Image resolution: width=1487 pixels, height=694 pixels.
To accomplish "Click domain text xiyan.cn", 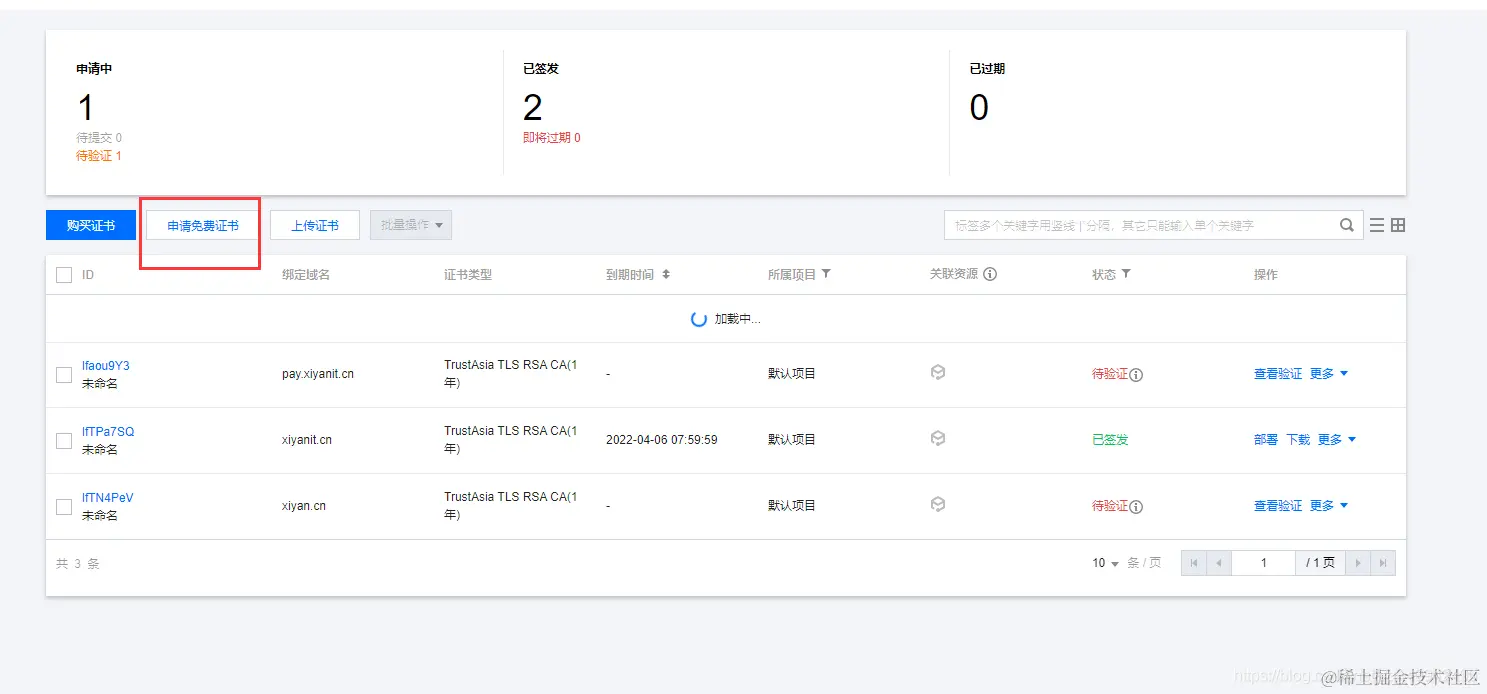I will click(304, 506).
